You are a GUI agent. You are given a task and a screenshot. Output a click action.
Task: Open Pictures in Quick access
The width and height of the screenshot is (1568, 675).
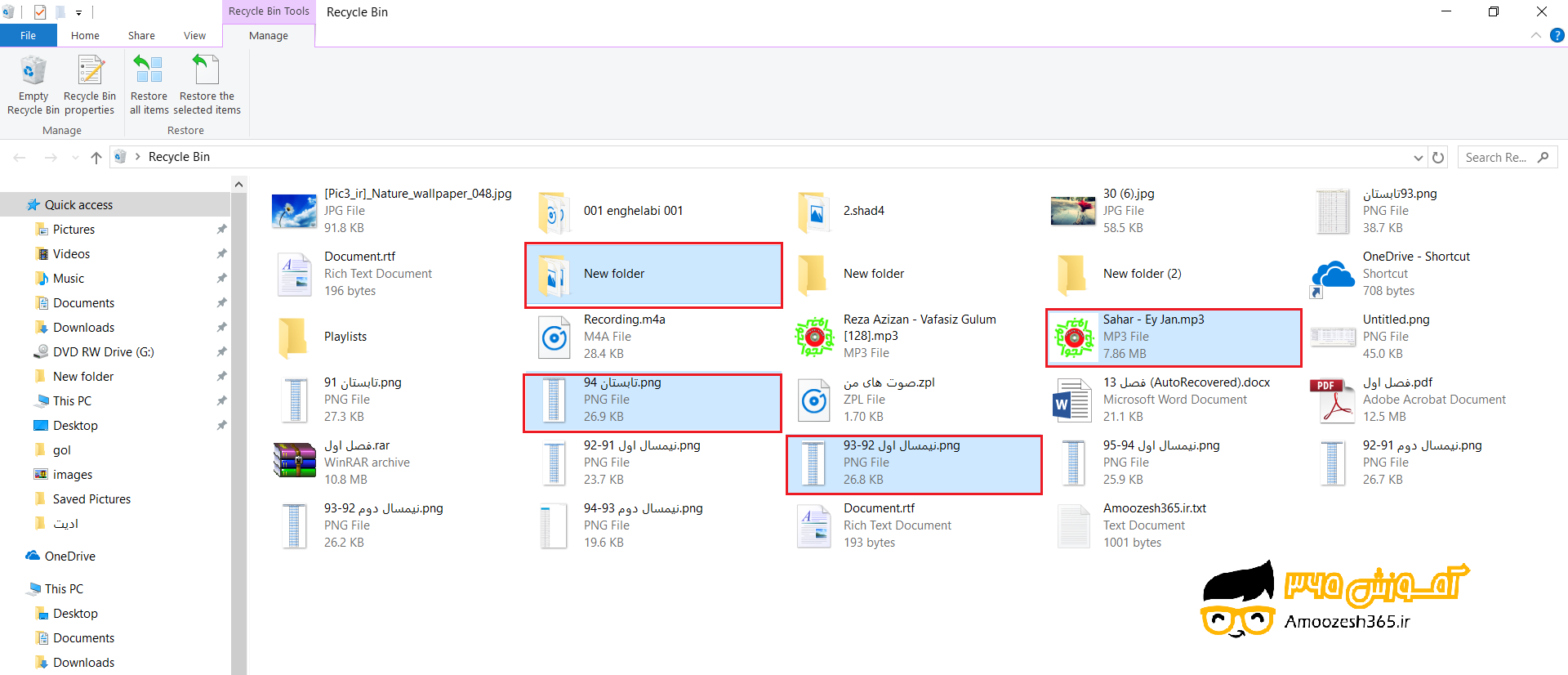tap(73, 230)
